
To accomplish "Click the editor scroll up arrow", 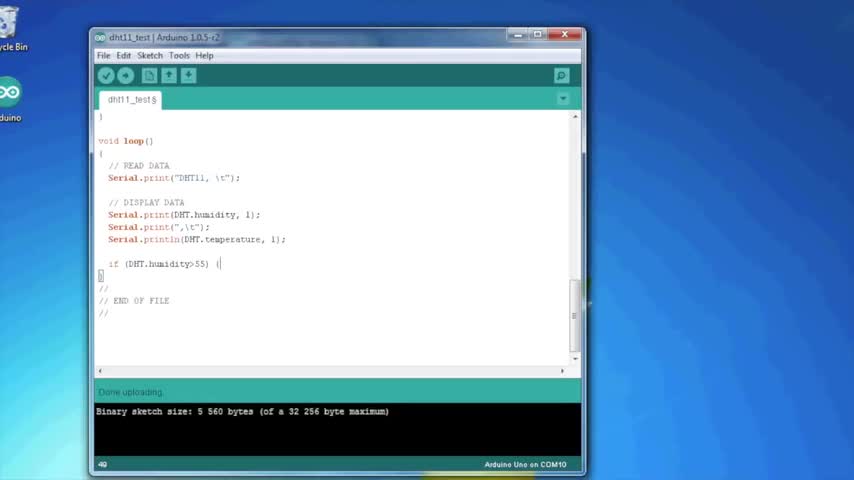I will (575, 117).
